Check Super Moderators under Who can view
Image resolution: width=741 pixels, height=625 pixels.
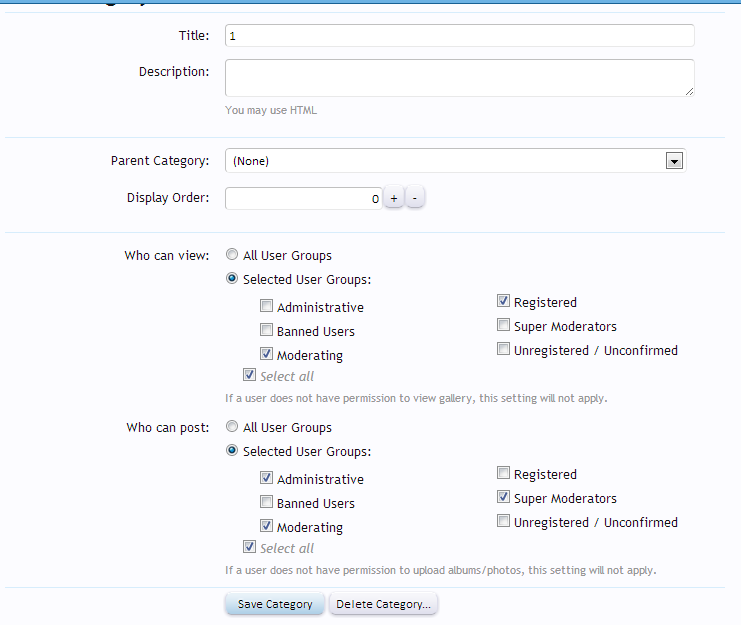pyautogui.click(x=503, y=326)
